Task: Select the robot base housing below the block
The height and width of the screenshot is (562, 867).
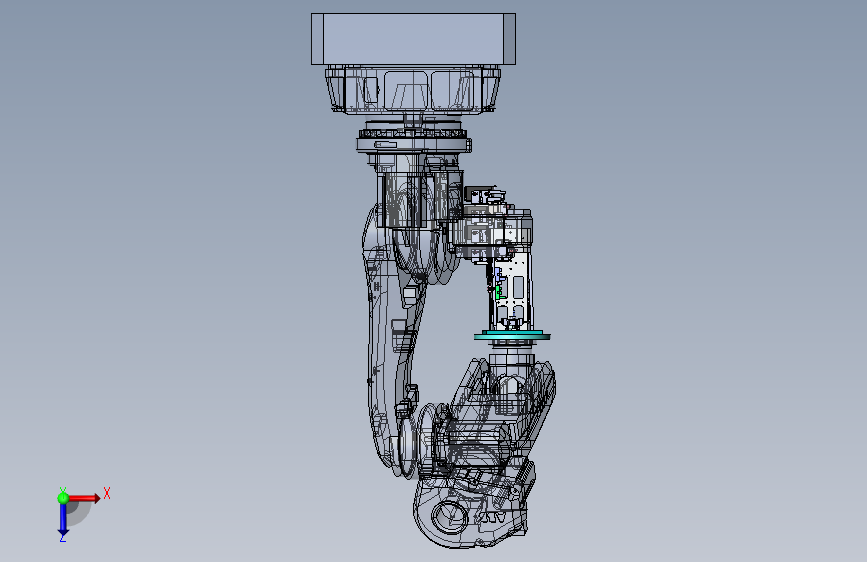Action: 413,90
